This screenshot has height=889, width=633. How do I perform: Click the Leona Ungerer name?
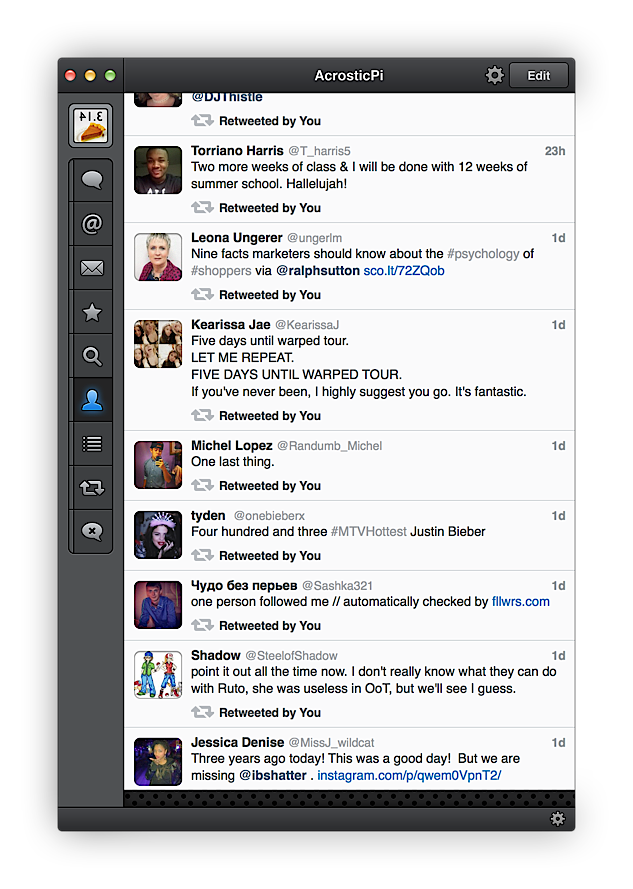coord(237,237)
